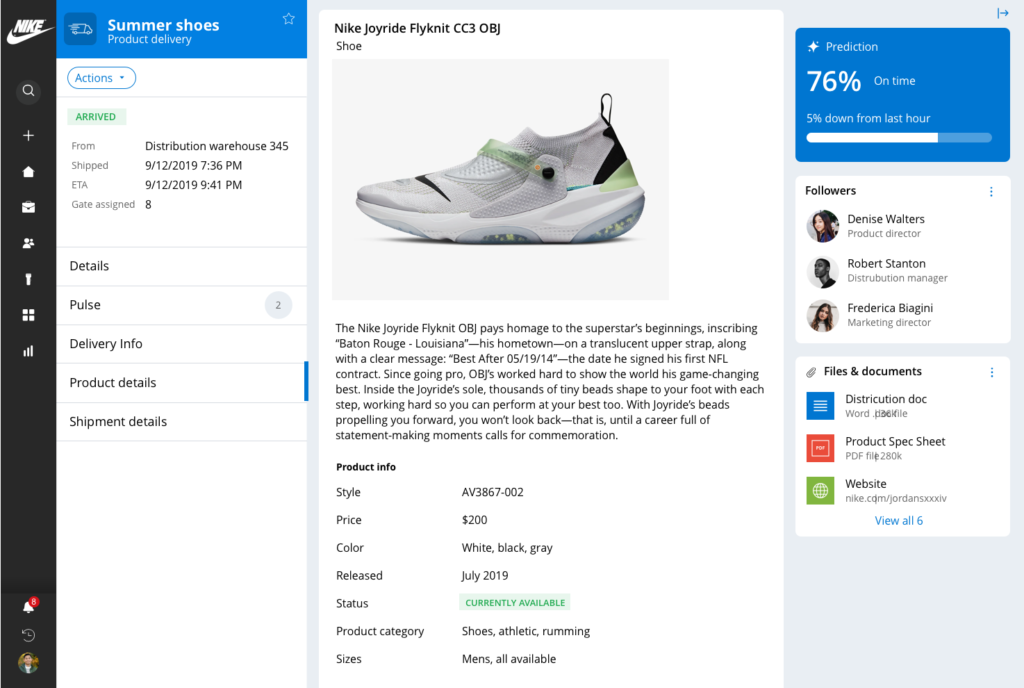
Task: Click the 5% down from last hour text
Action: 868,118
